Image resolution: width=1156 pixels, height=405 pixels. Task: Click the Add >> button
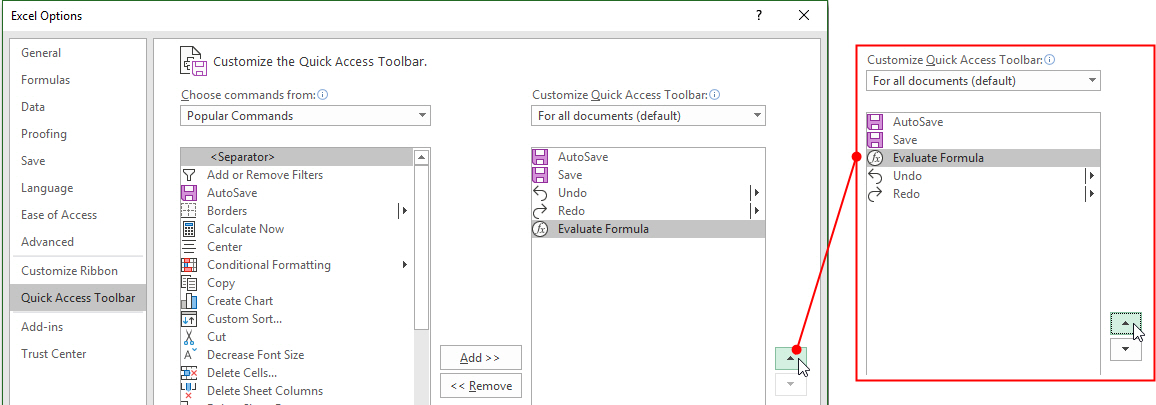tap(481, 358)
